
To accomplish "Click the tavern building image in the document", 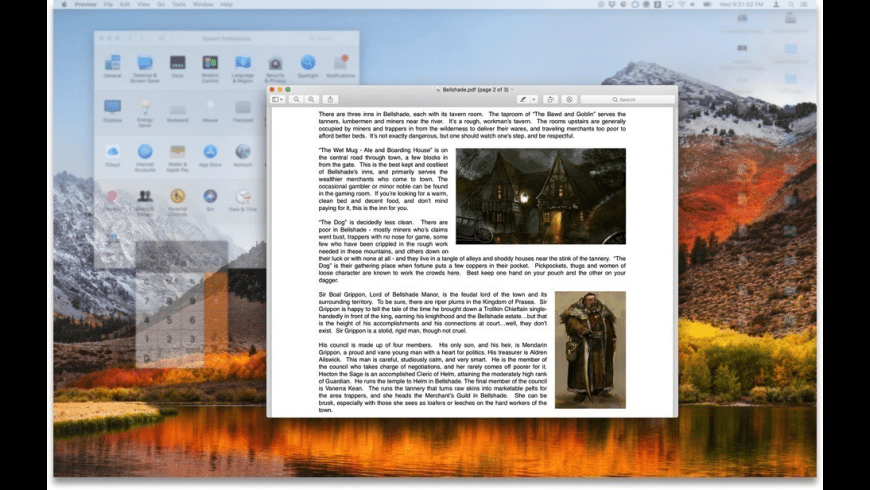I will [540, 196].
